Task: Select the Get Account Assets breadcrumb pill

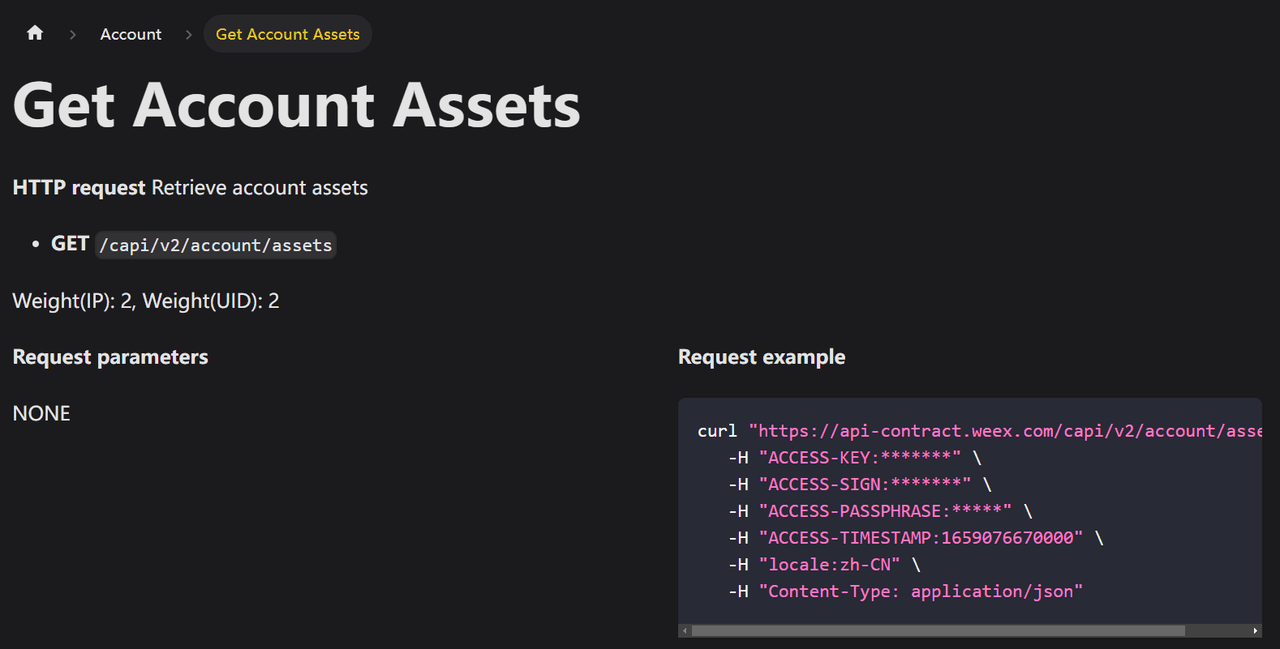Action: 287,33
